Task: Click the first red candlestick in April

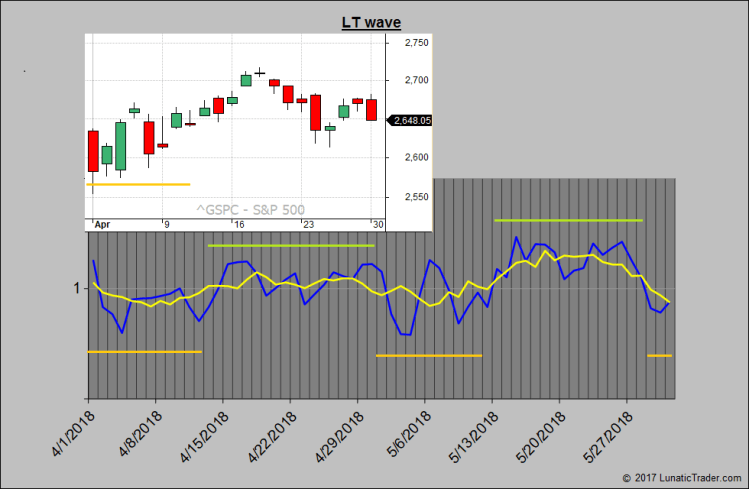Action: click(x=93, y=150)
